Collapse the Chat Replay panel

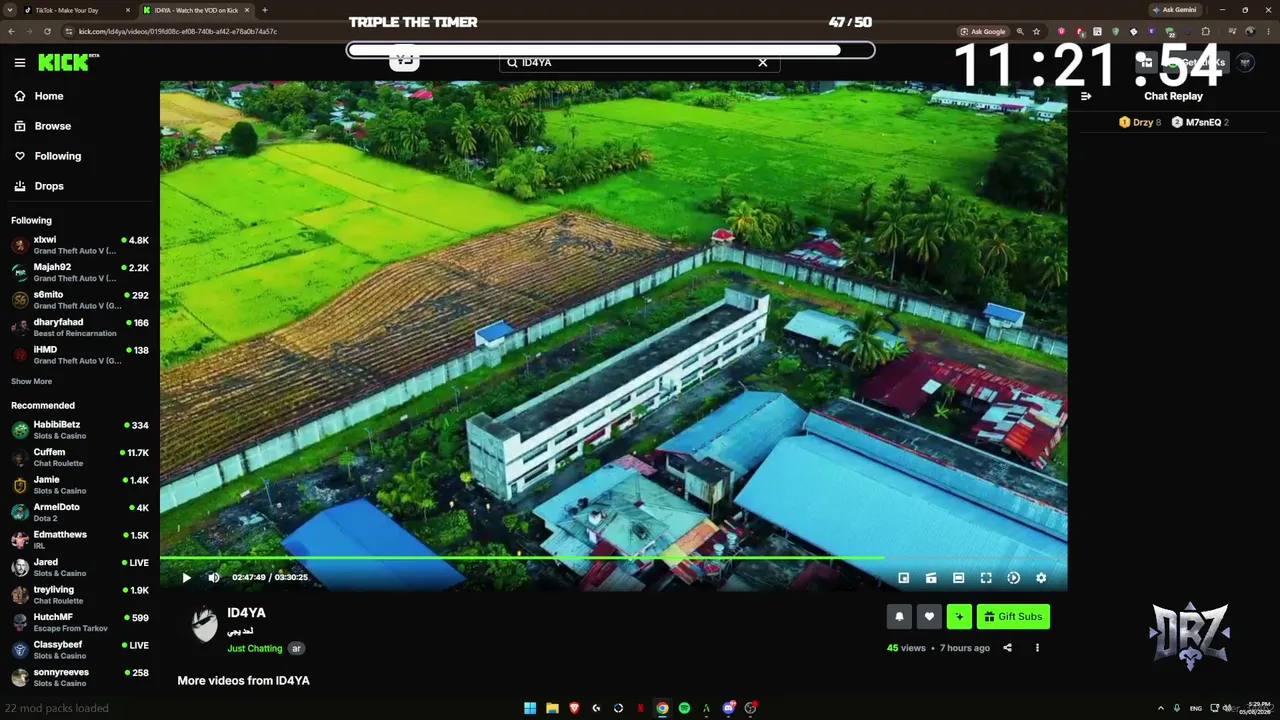click(x=1086, y=96)
